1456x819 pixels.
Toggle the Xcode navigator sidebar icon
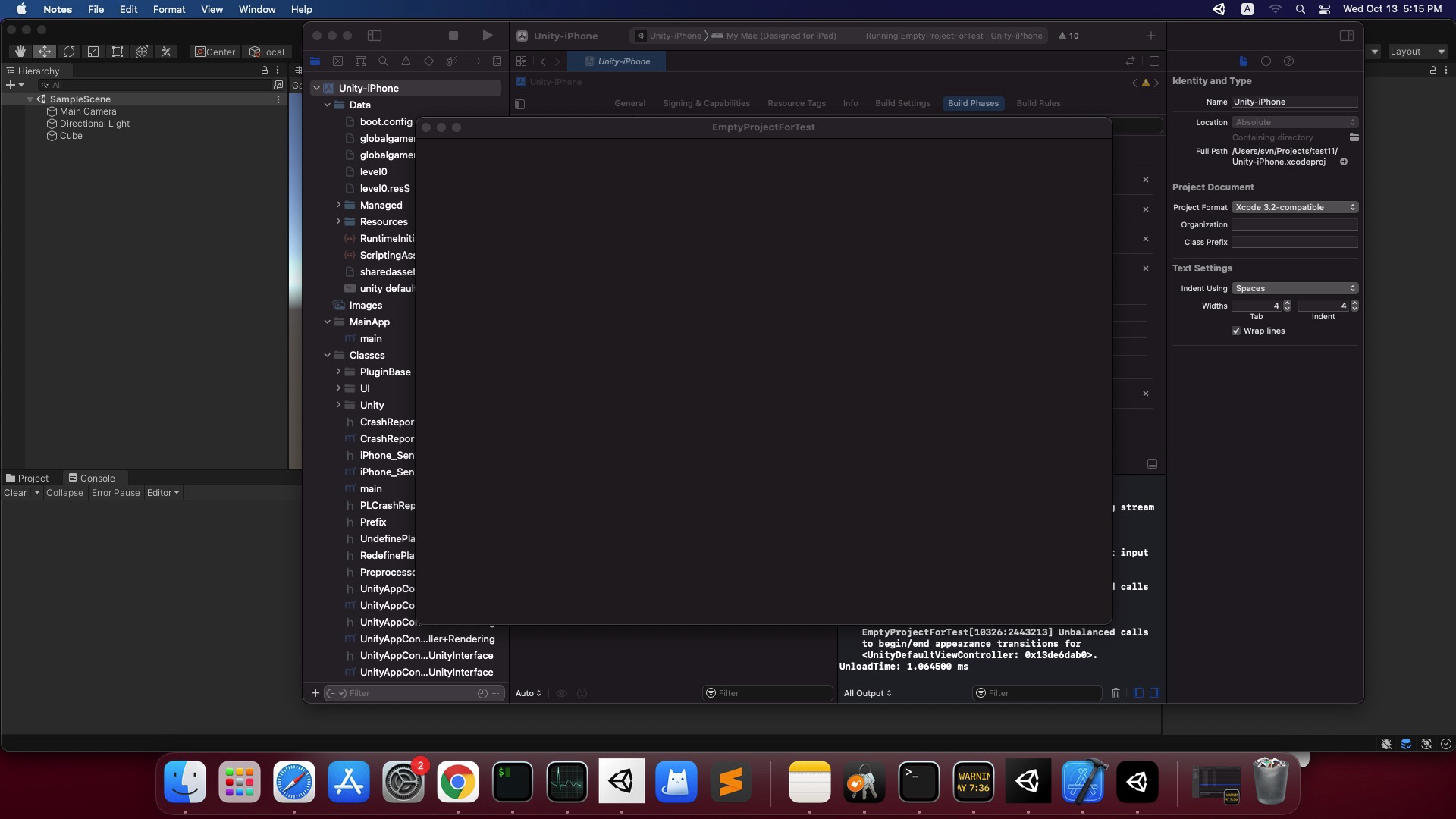tap(375, 36)
